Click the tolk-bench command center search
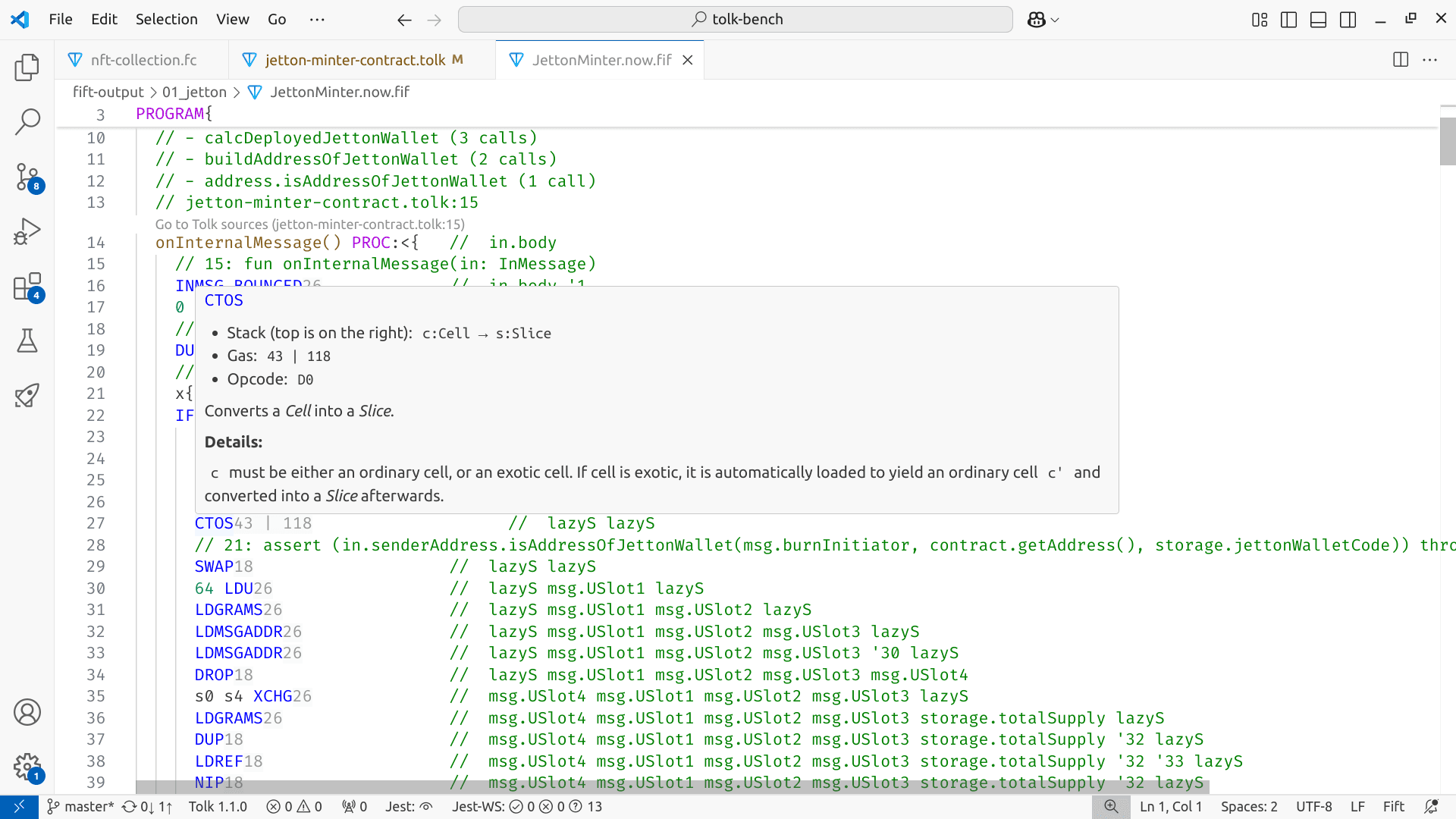The height and width of the screenshot is (819, 1456). tap(735, 20)
